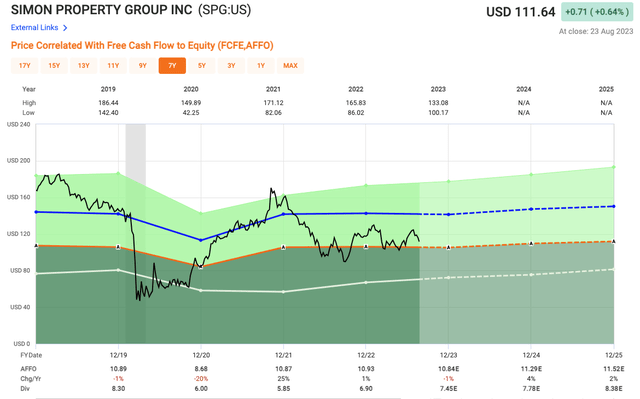
Task: Click orange AFFO line triangle at 12/21
Action: pos(283,247)
